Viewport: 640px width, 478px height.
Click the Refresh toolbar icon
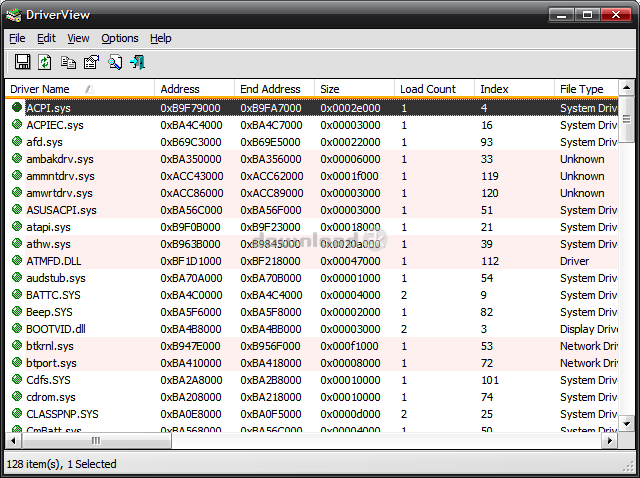click(45, 62)
